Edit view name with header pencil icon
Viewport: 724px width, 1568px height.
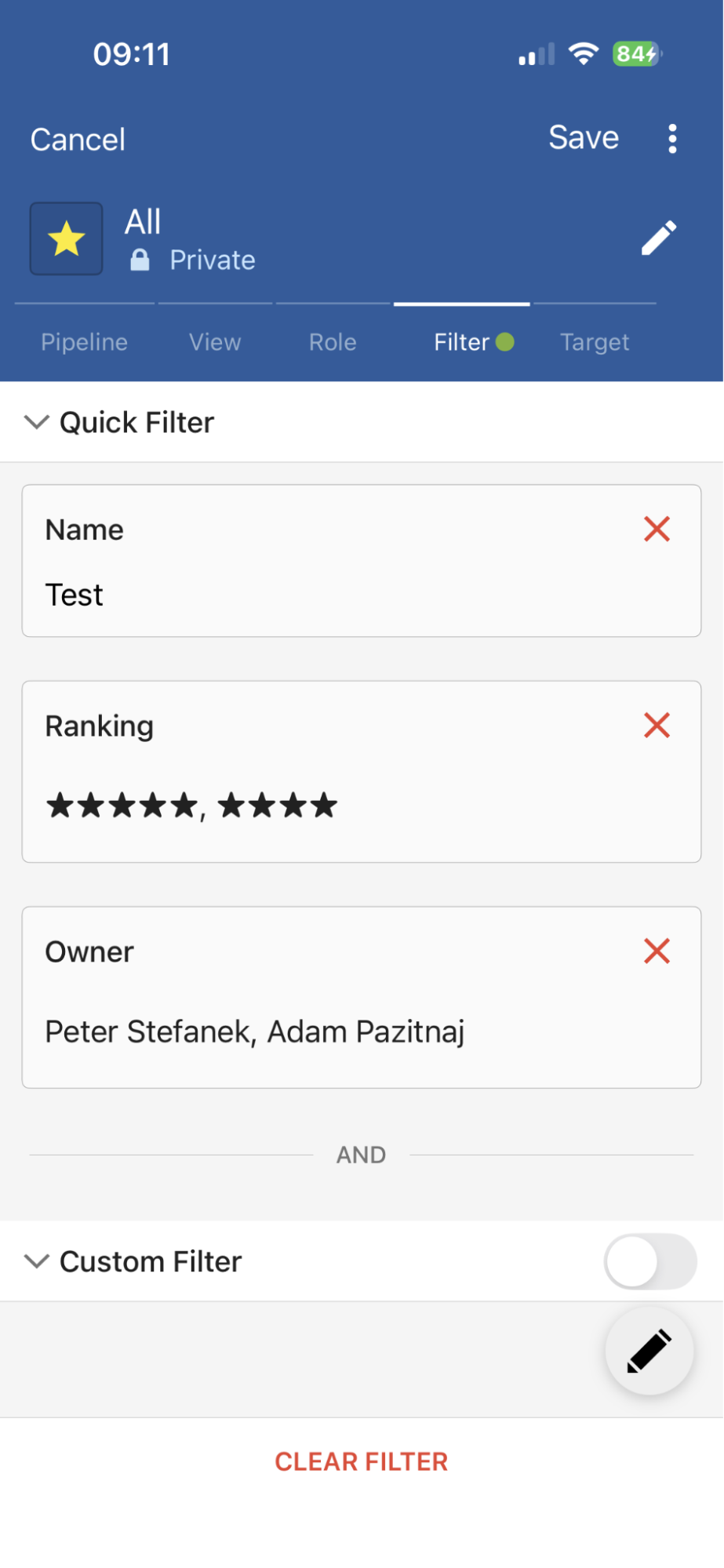pos(659,238)
